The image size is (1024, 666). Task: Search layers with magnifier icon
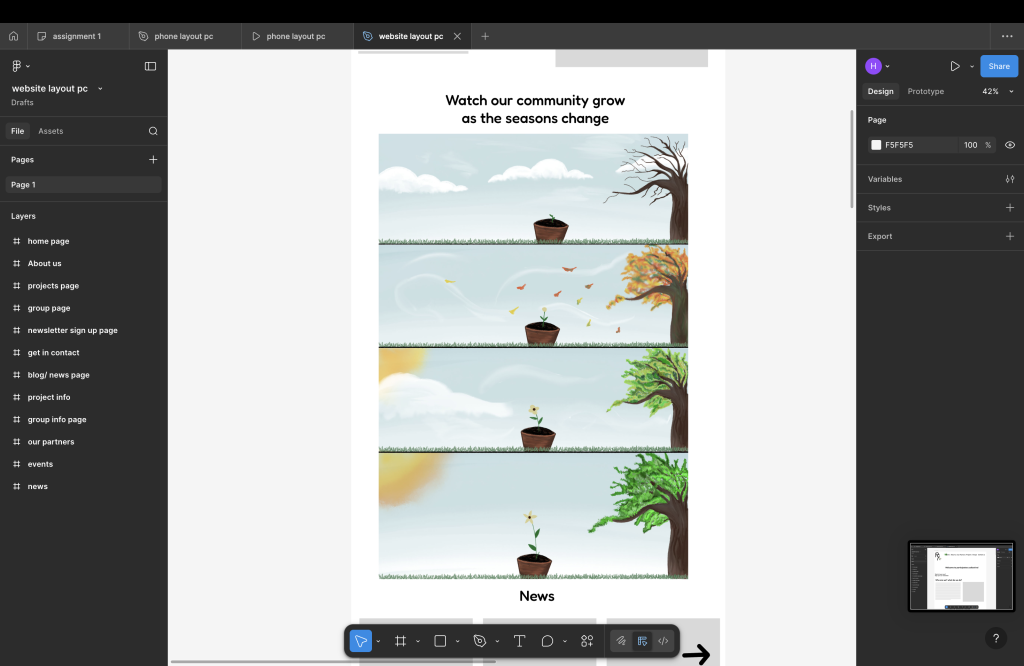[153, 131]
